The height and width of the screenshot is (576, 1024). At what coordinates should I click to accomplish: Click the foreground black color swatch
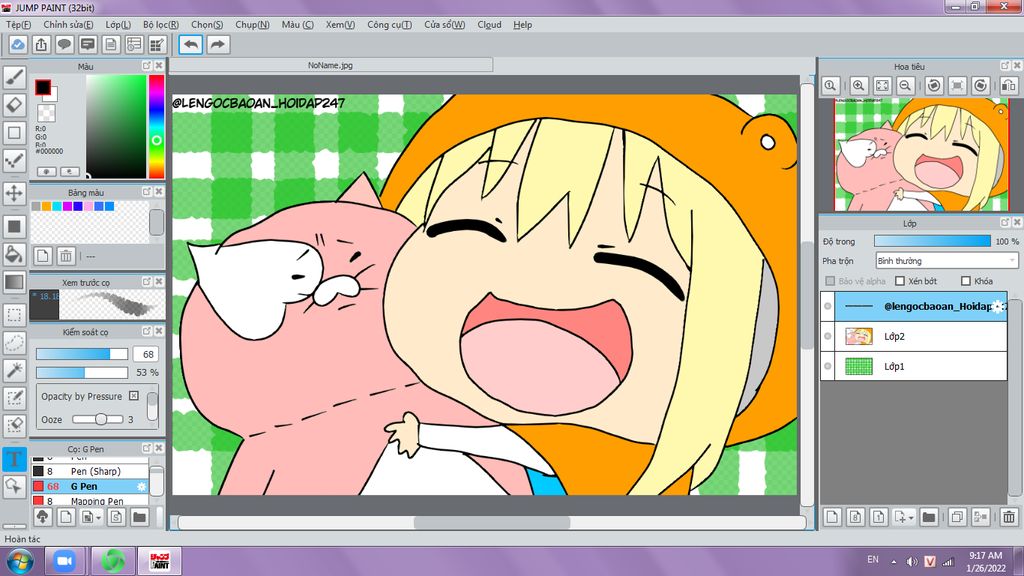click(43, 87)
